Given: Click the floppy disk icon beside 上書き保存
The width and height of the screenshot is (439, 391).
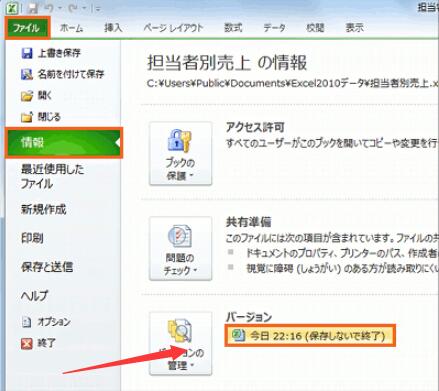Looking at the screenshot, I should (27, 53).
